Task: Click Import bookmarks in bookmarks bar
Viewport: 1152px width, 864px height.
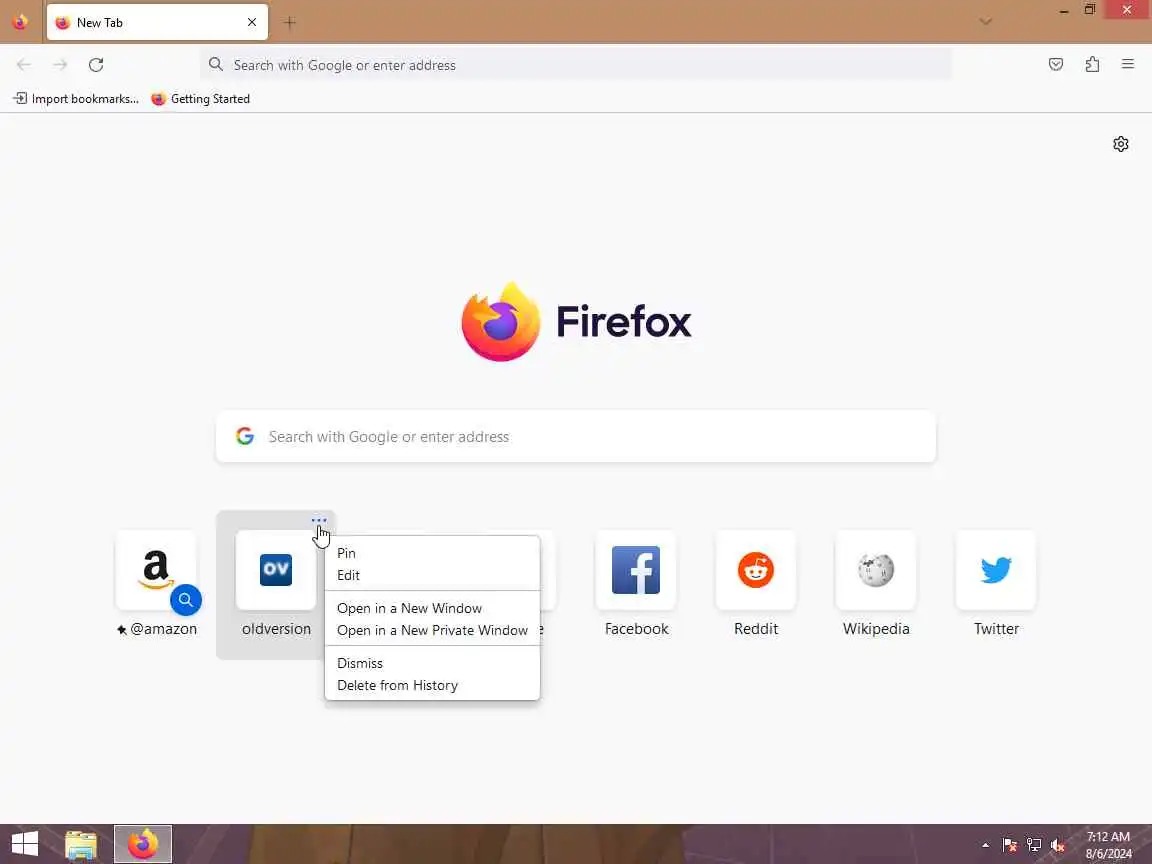Action: 76,98
